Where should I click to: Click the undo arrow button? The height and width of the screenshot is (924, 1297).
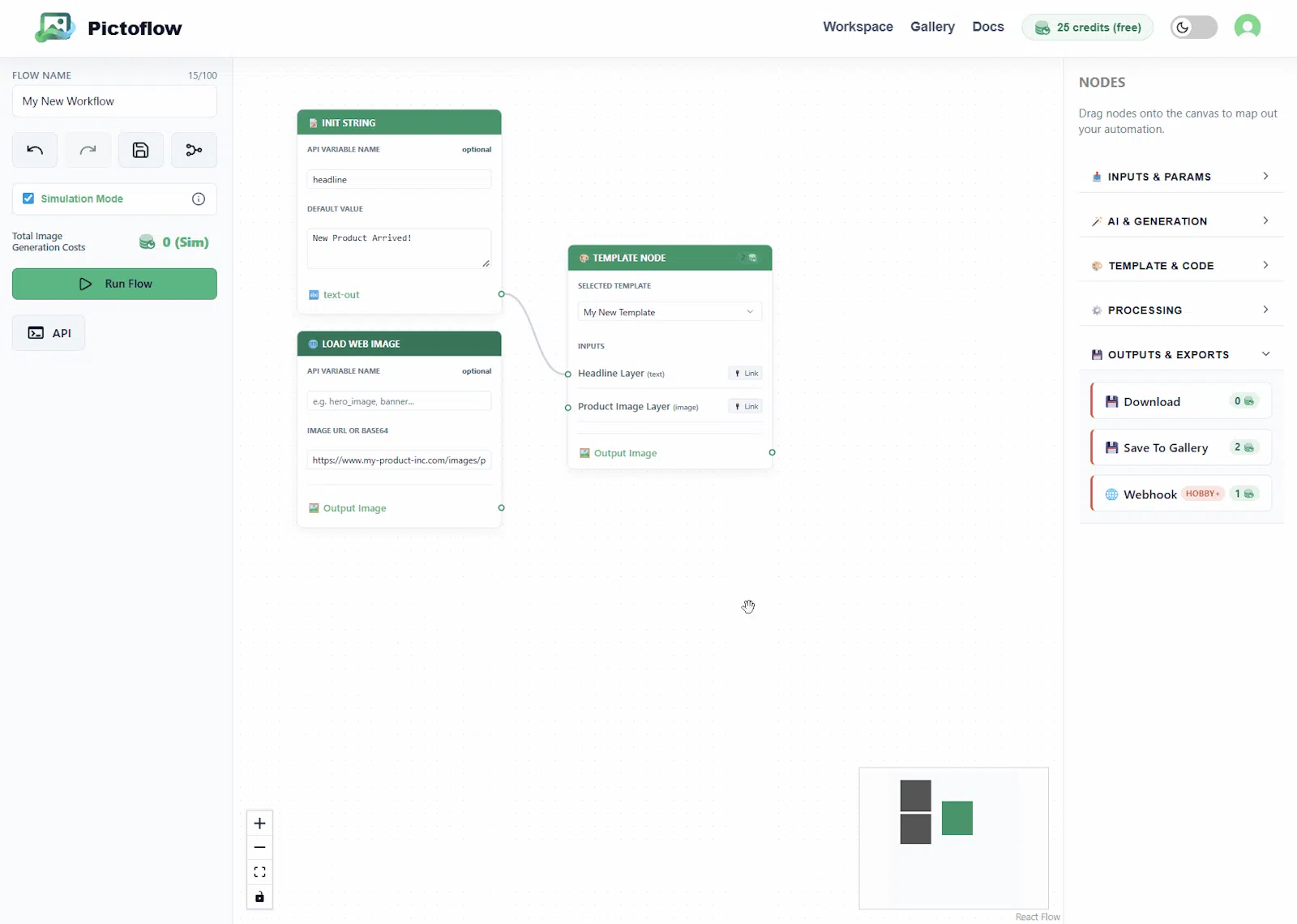(35, 150)
